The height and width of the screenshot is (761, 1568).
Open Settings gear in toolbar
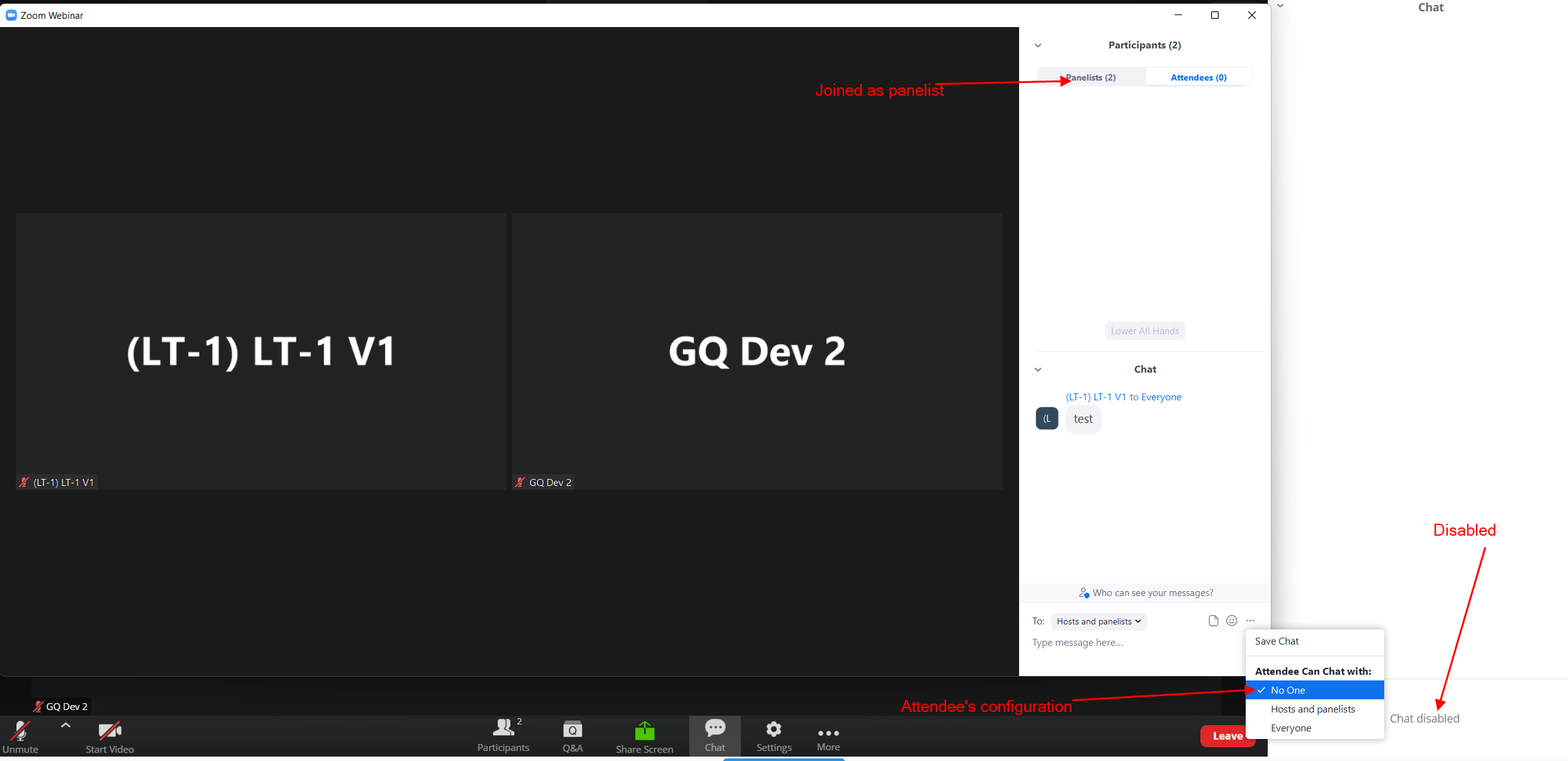774,730
